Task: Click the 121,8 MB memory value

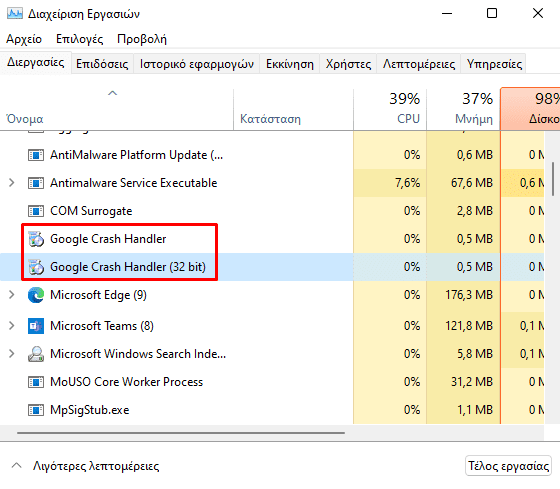Action: point(469,325)
